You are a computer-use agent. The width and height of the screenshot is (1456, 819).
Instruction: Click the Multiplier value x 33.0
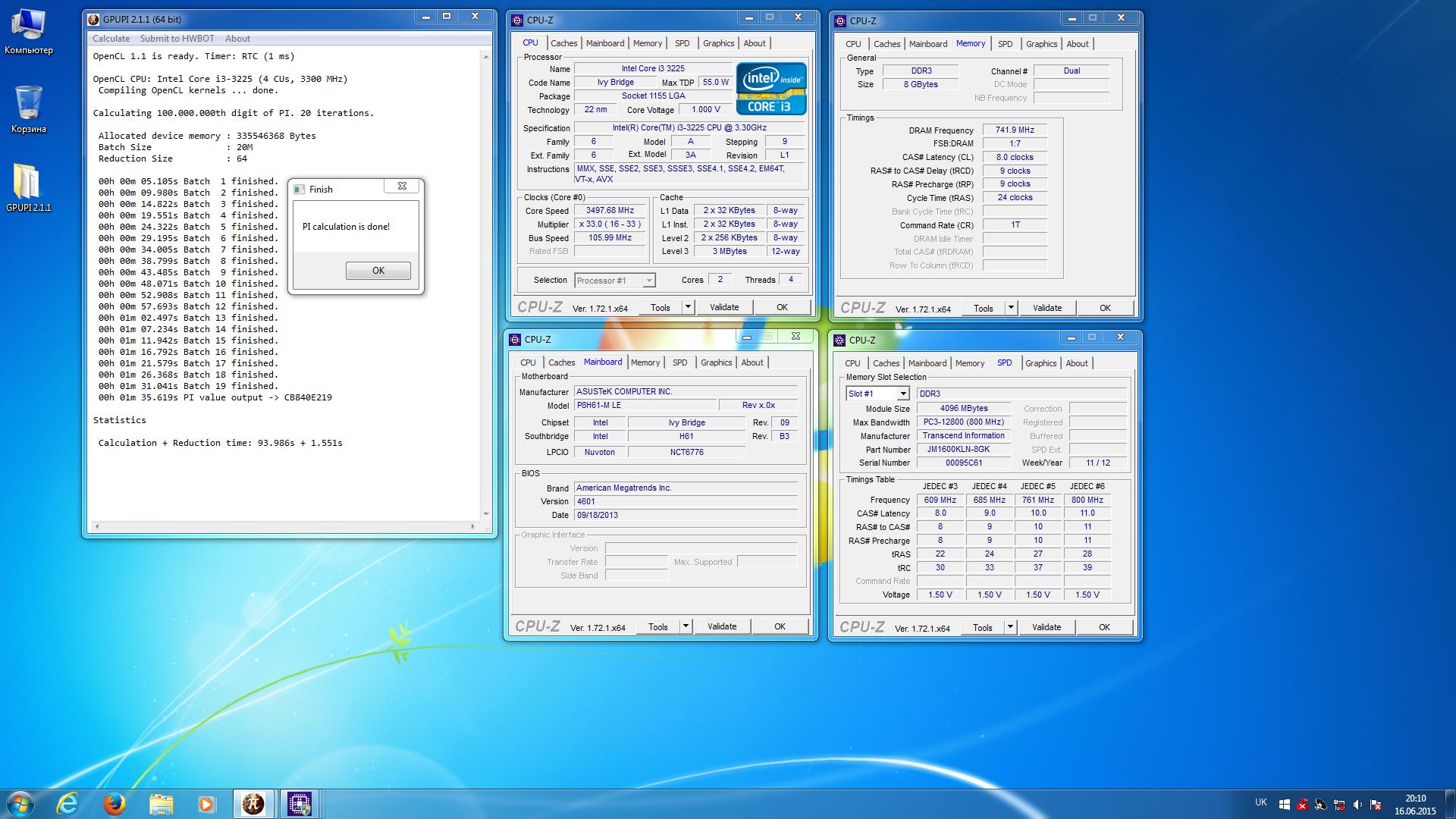[x=610, y=224]
